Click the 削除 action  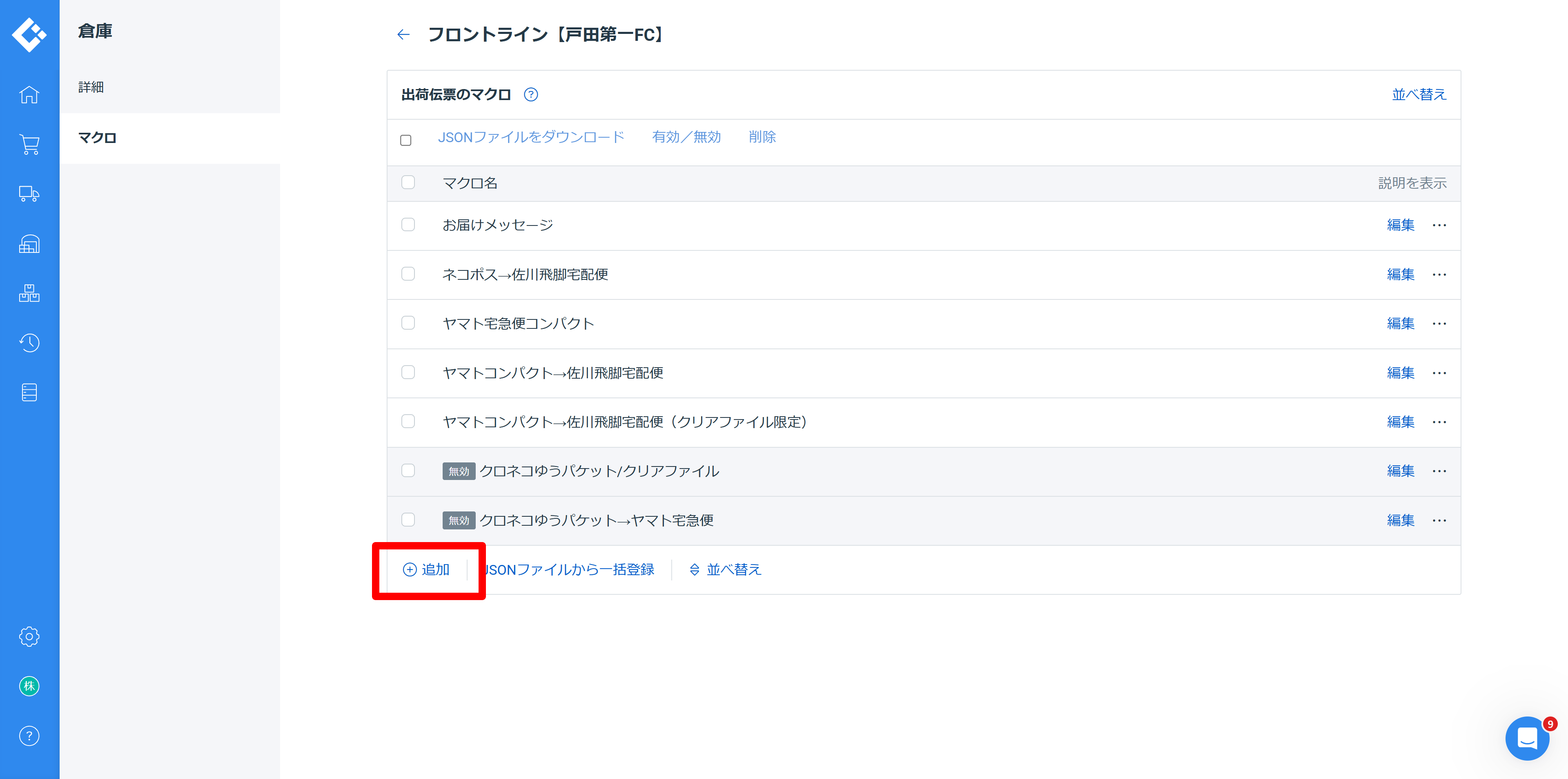tap(762, 137)
